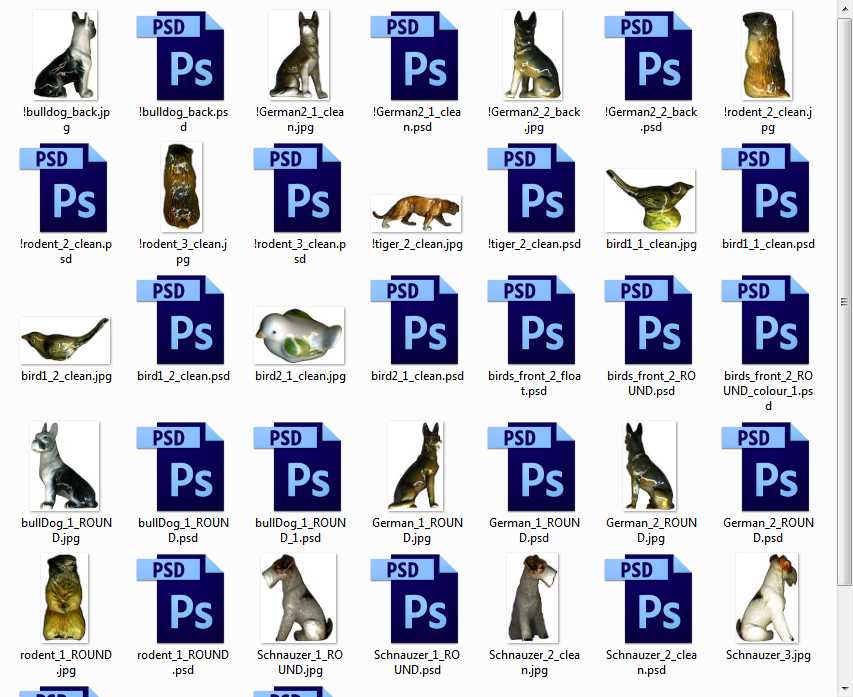The height and width of the screenshot is (697, 853).
Task: Click the !rodent_3_clean.psd file icon
Action: pyautogui.click(x=298, y=188)
